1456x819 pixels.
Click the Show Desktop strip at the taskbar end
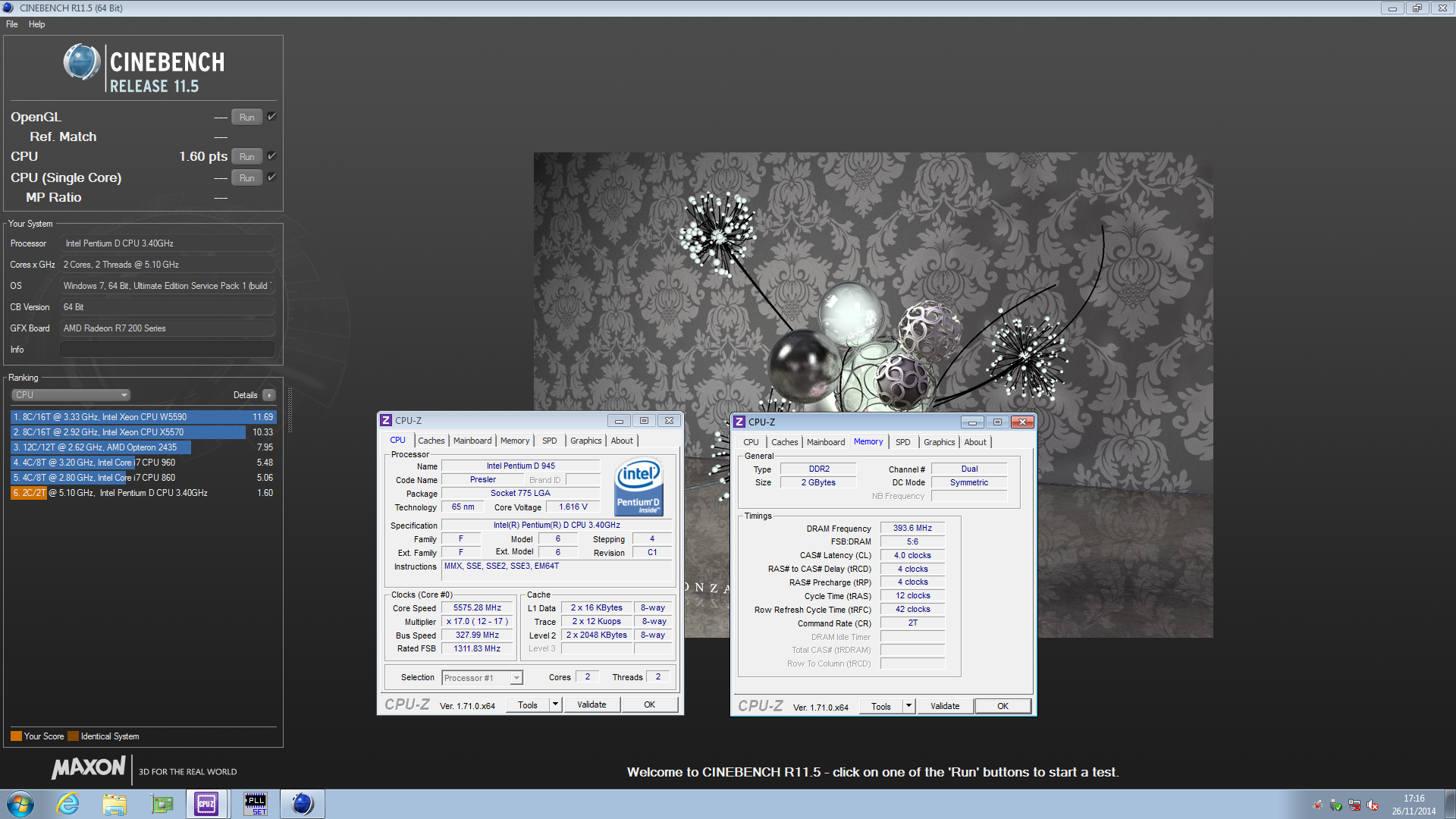click(x=1450, y=804)
